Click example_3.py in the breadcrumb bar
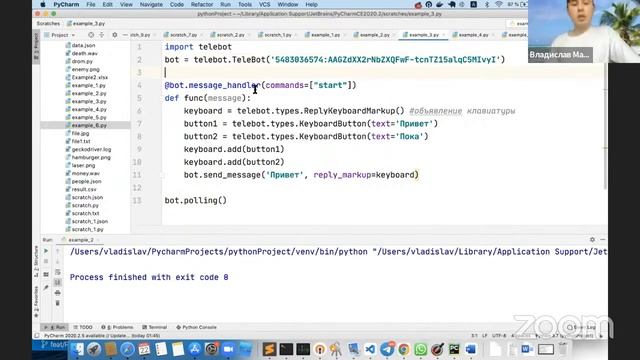 (86, 24)
